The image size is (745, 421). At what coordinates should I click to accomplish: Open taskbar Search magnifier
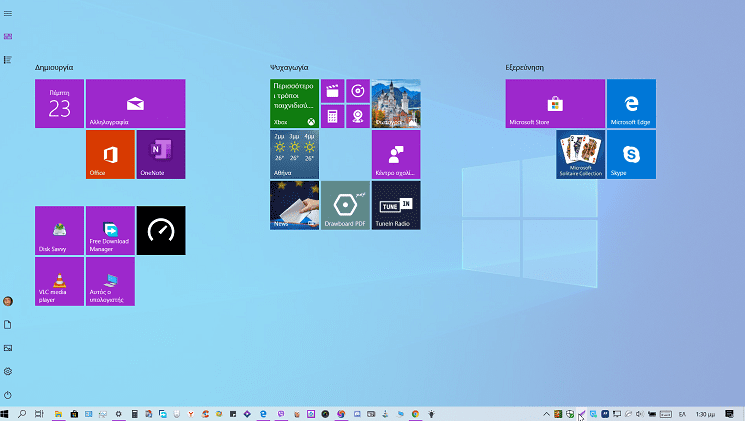[22, 414]
